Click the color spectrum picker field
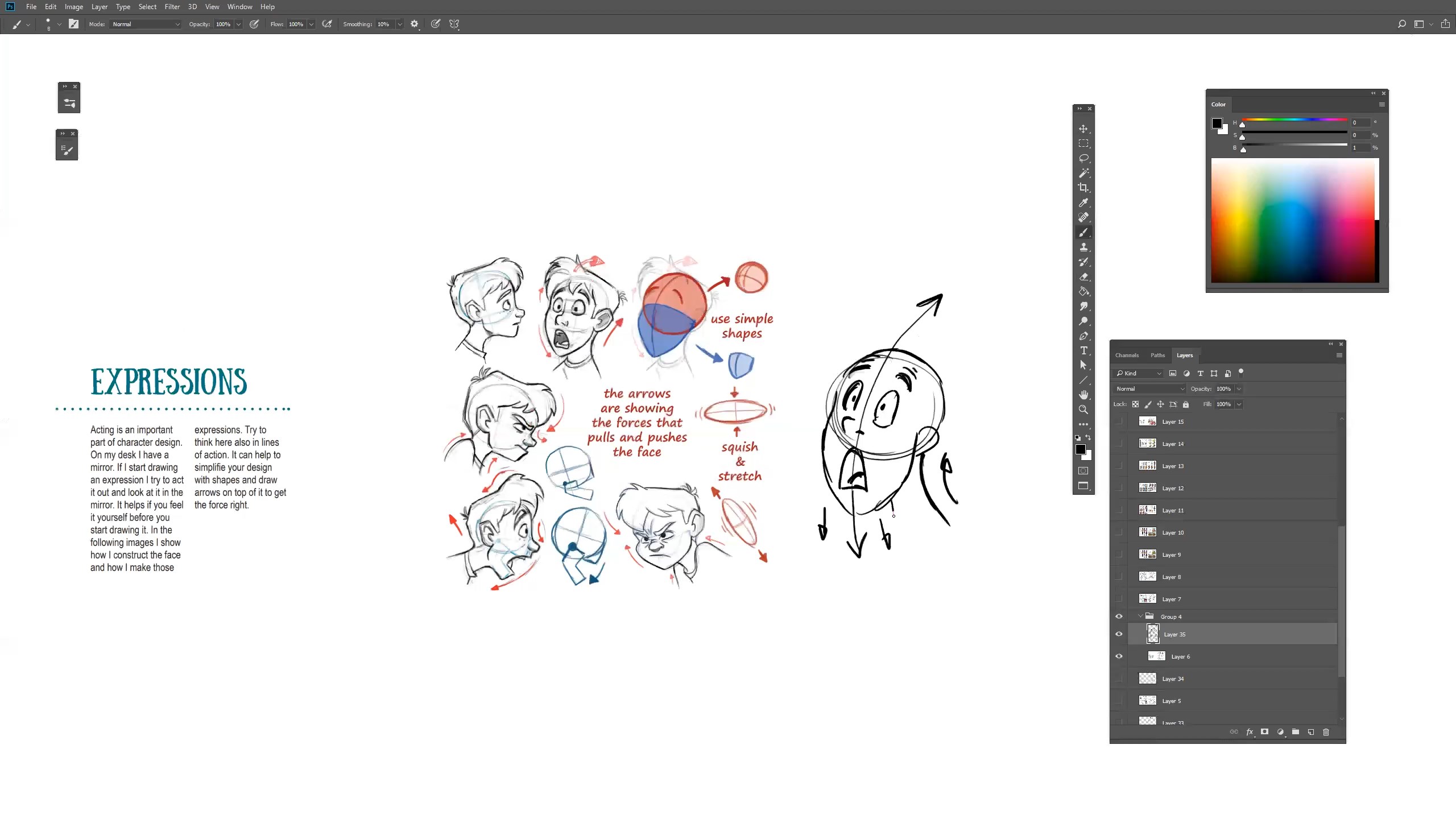The width and height of the screenshot is (1456, 819). (x=1292, y=221)
